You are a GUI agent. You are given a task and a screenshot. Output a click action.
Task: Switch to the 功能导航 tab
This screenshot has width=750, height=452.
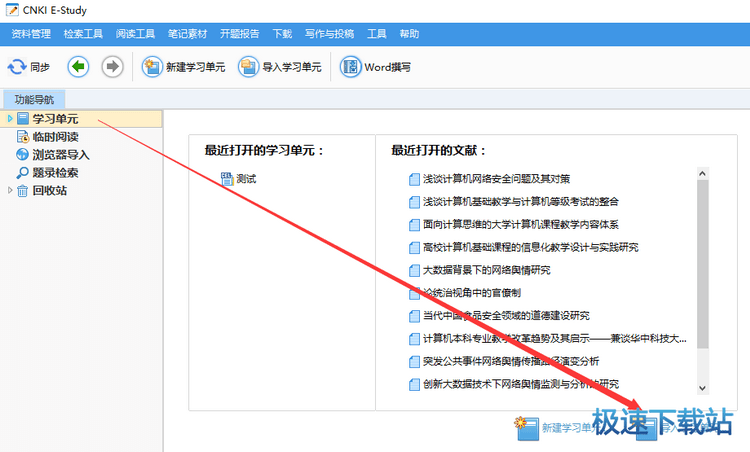tap(33, 99)
